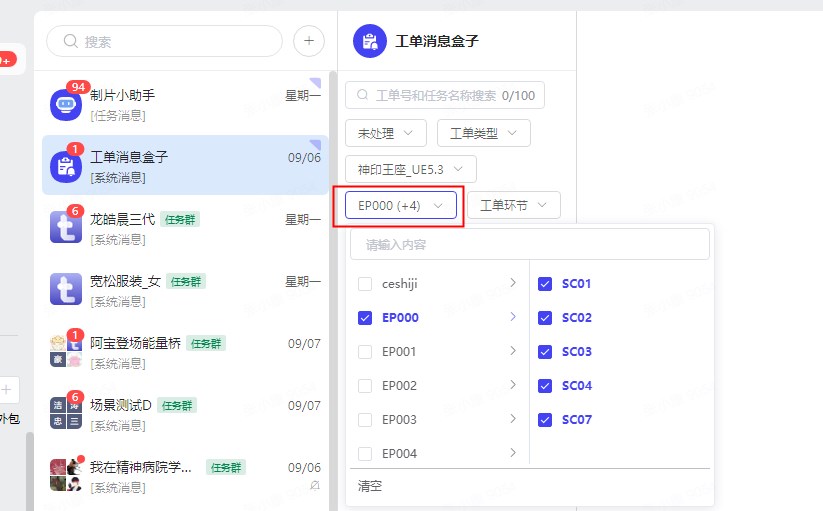Open 宽松服装_女 group avatar
This screenshot has width=823, height=511.
(65, 290)
